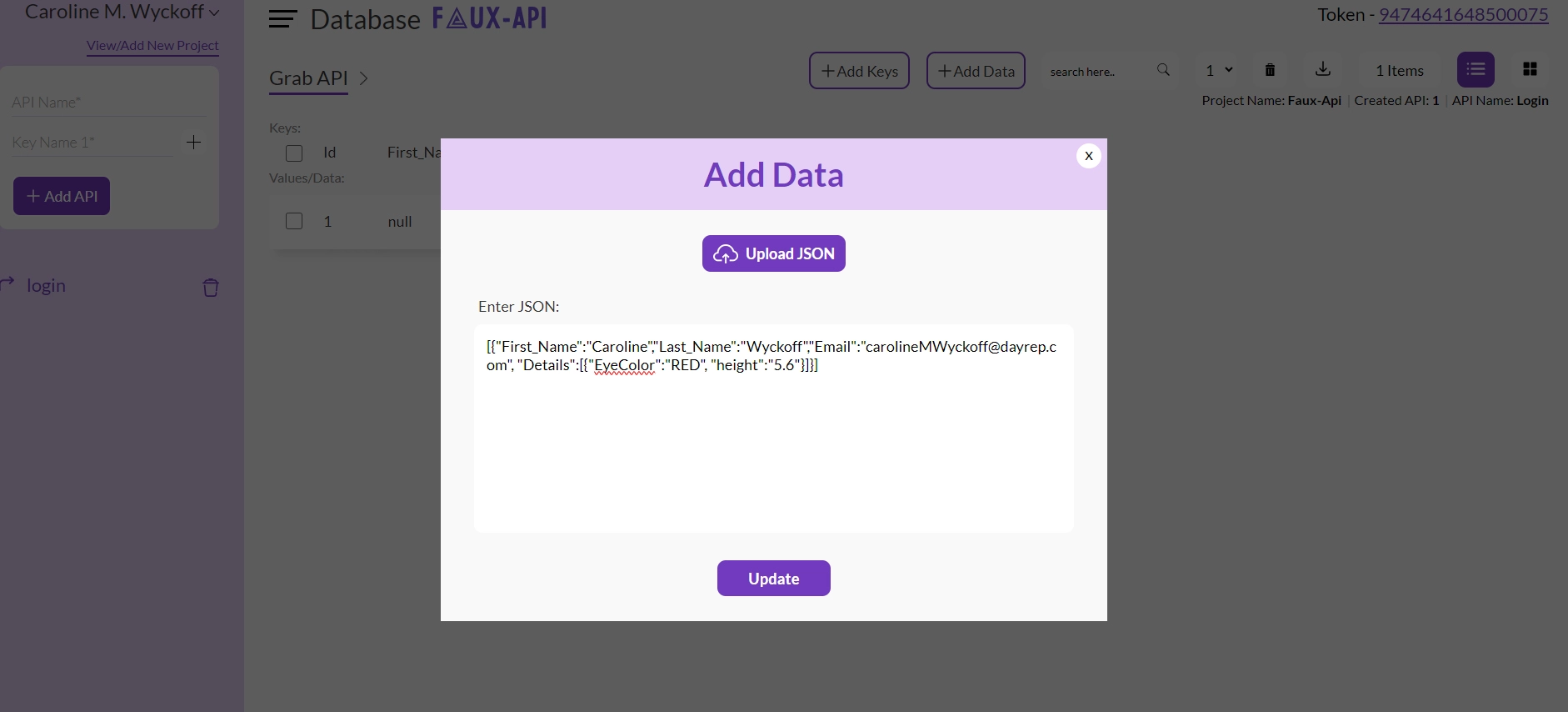Screen dimensions: 1568x712
Task: Click the hamburger menu icon beside Database
Action: point(283,19)
